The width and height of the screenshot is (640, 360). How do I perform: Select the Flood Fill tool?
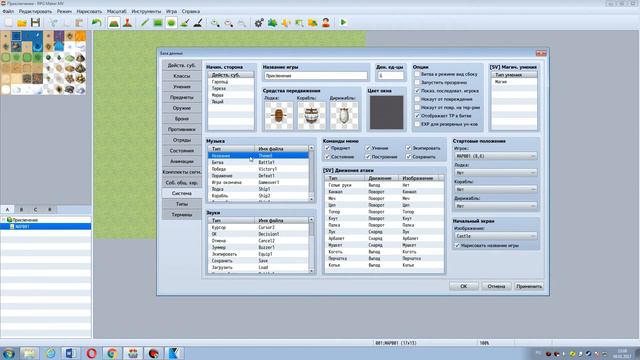click(x=184, y=22)
